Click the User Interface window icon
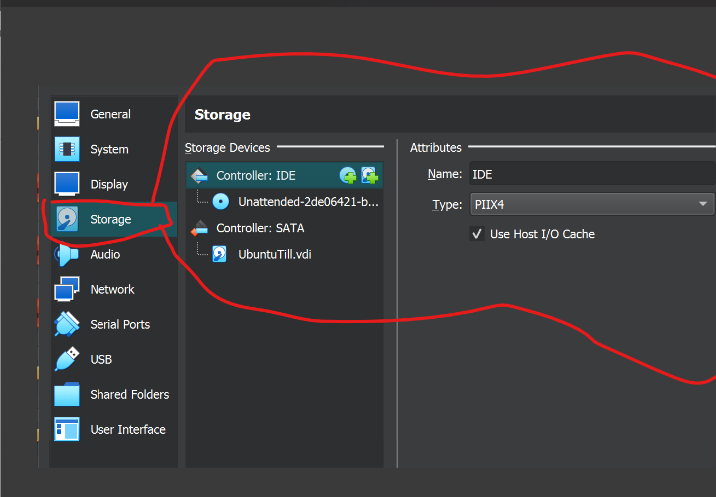The width and height of the screenshot is (716, 497). tap(67, 429)
